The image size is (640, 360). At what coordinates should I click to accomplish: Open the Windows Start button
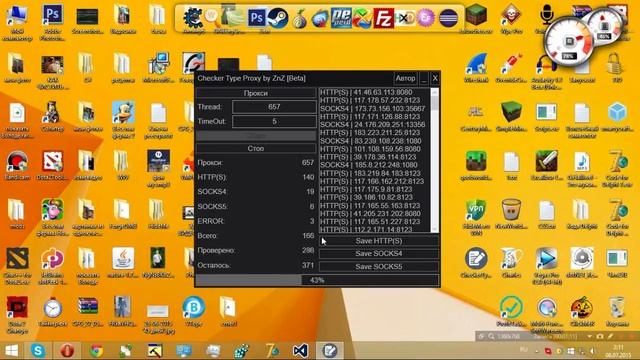(x=12, y=351)
